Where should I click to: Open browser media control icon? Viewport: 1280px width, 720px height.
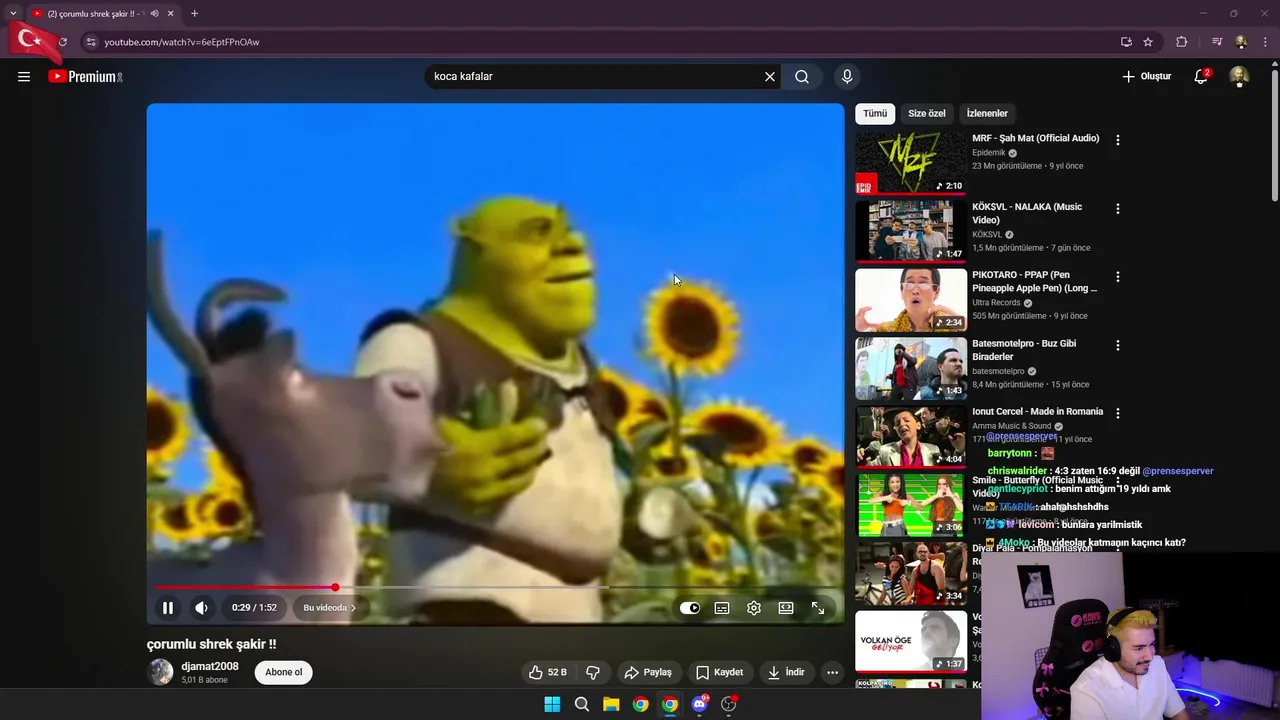(1217, 42)
